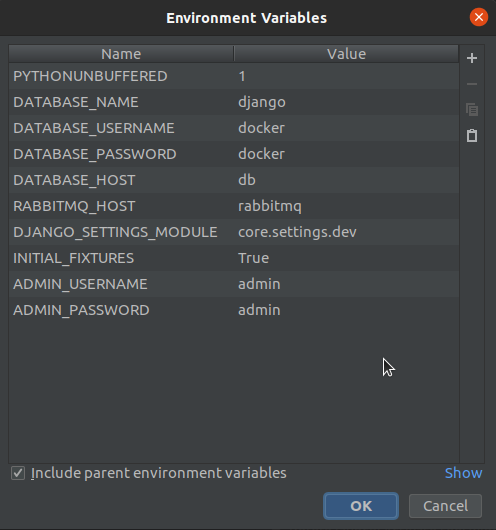Select the DATABASE_HOST name cell
Viewport: 496px width, 530px height.
121,180
